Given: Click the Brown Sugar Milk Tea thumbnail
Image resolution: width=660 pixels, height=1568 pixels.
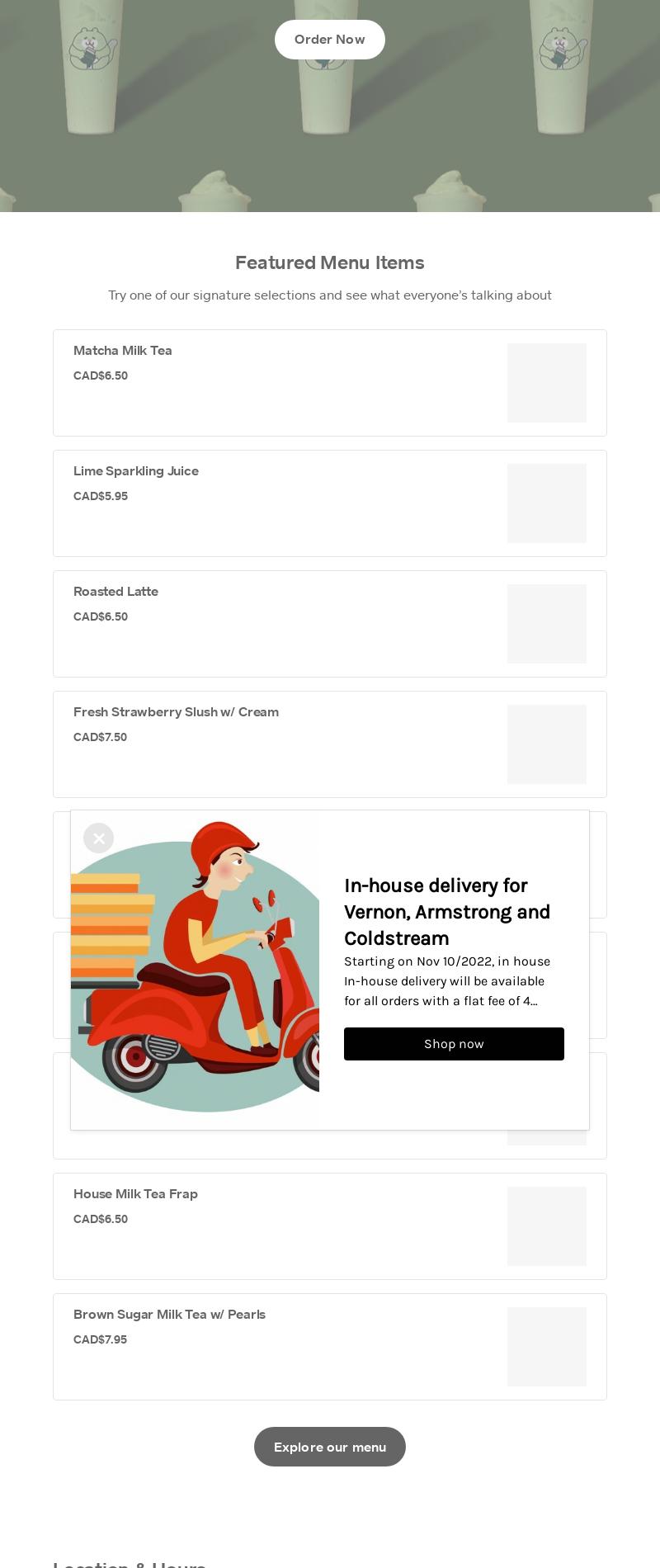Looking at the screenshot, I should [547, 1347].
